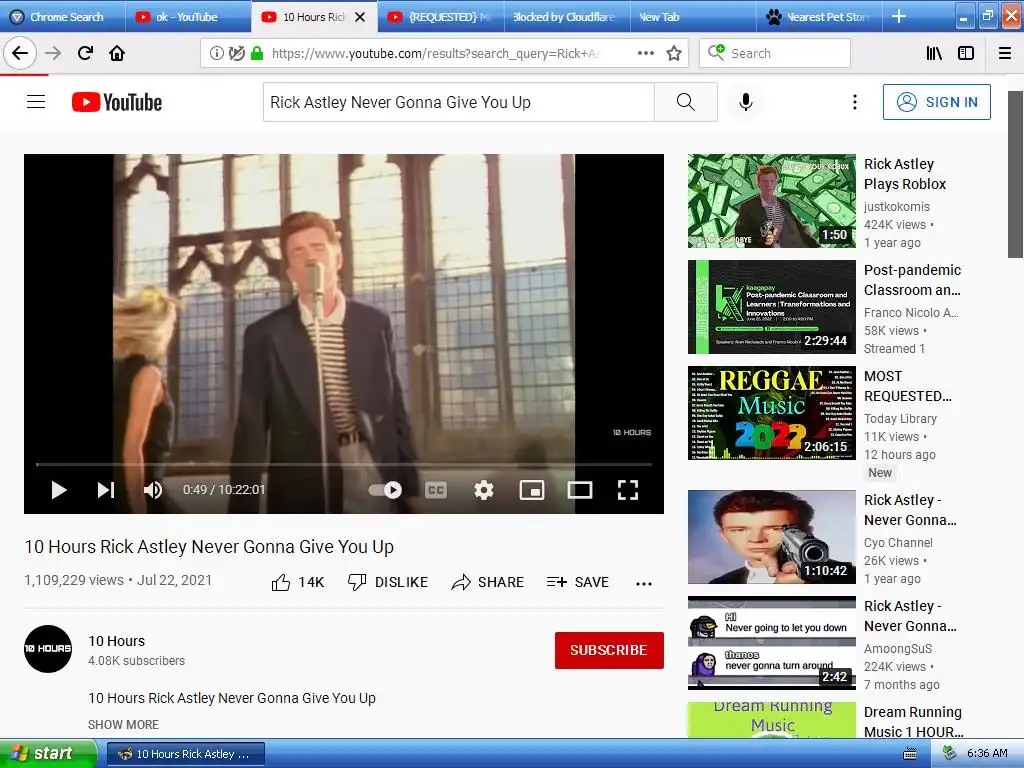Toggle the browser sidebar icon
Viewport: 1024px width, 768px height.
(966, 54)
